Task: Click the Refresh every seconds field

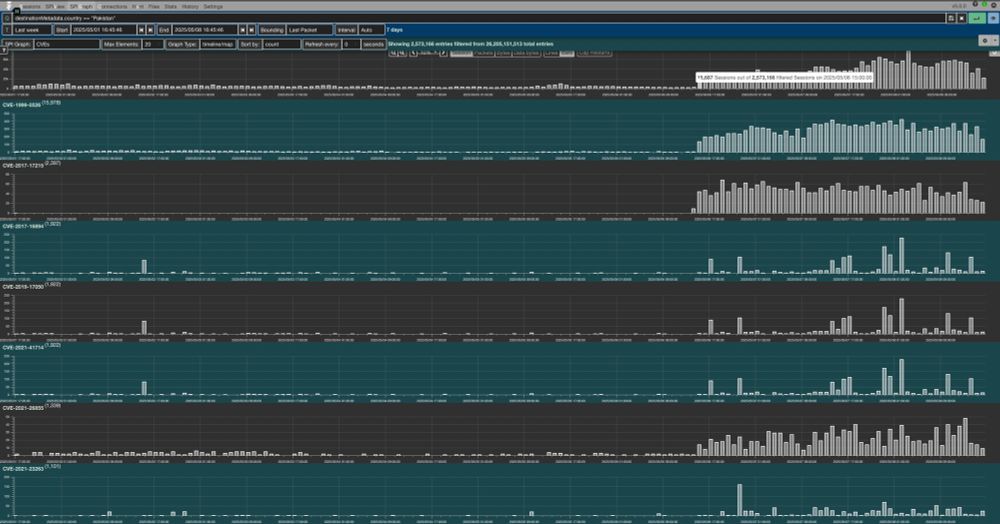Action: [x=351, y=45]
